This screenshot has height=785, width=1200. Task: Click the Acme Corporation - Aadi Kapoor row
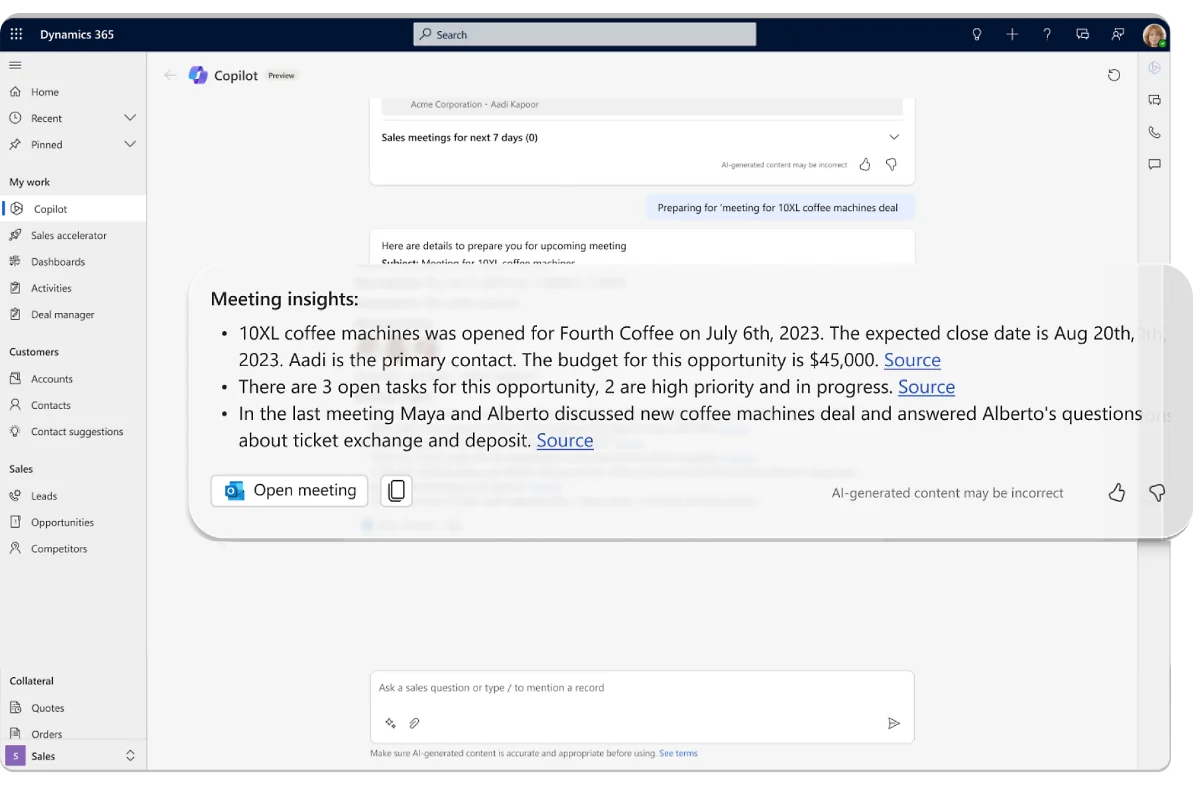642,105
